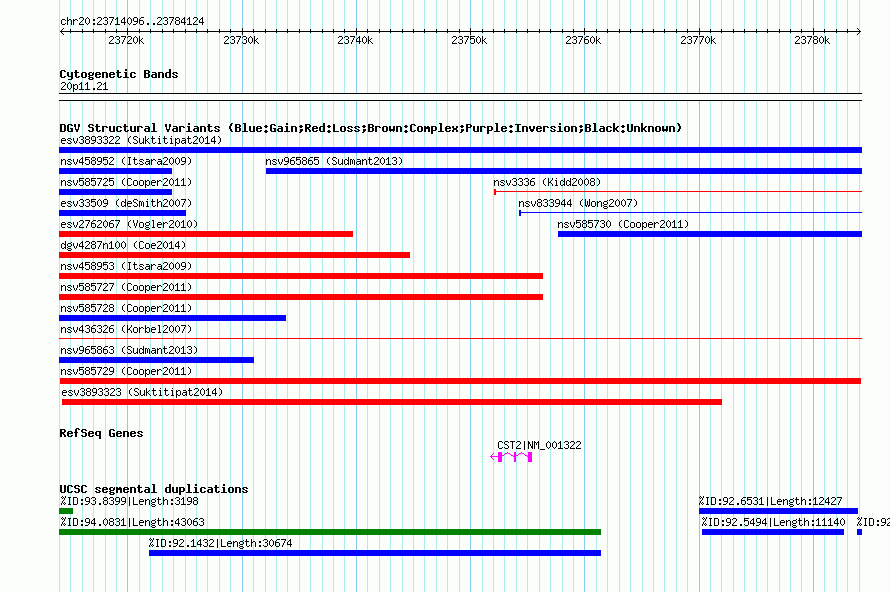The width and height of the screenshot is (890, 592).
Task: Click the green %ID:94.0831 segmental duplication bar
Action: tap(330, 532)
